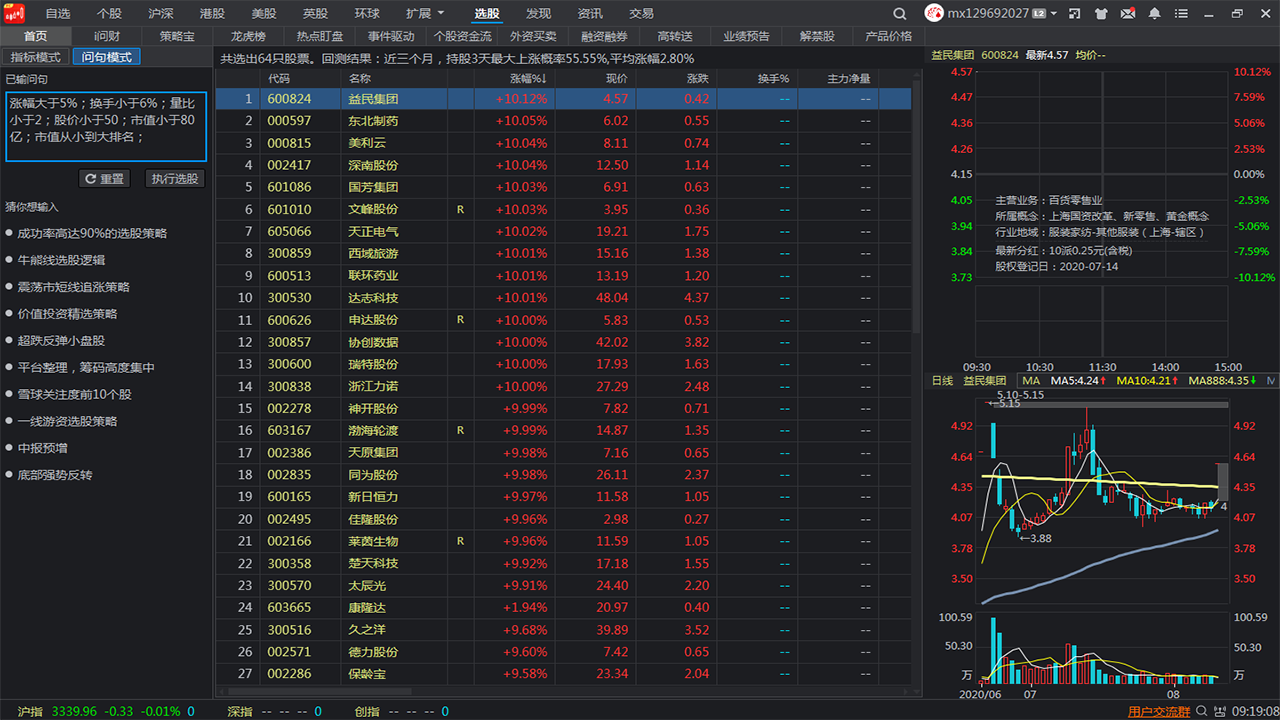Open the 龙虎榜 tab

pyautogui.click(x=248, y=36)
